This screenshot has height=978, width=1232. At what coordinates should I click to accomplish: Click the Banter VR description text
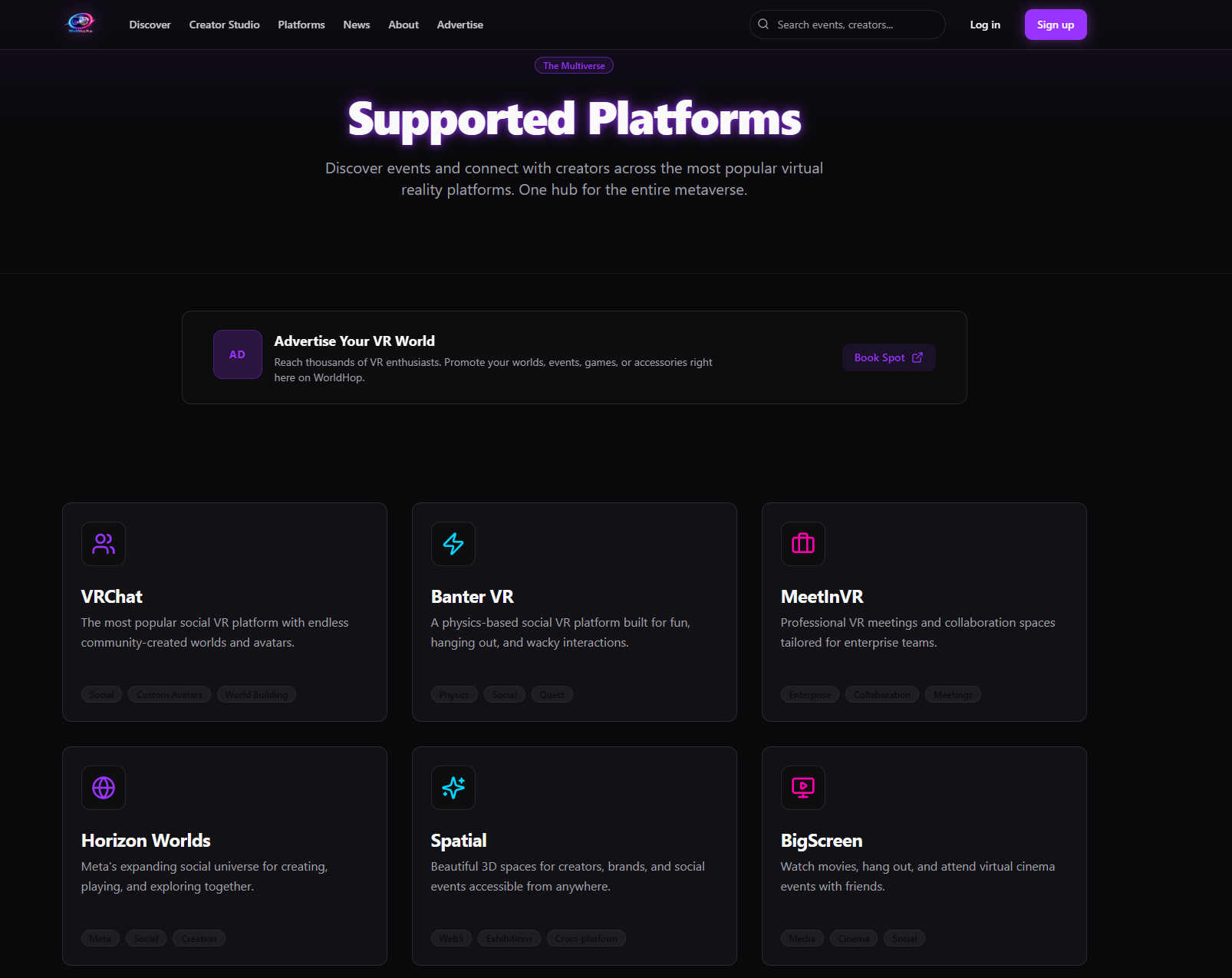561,633
